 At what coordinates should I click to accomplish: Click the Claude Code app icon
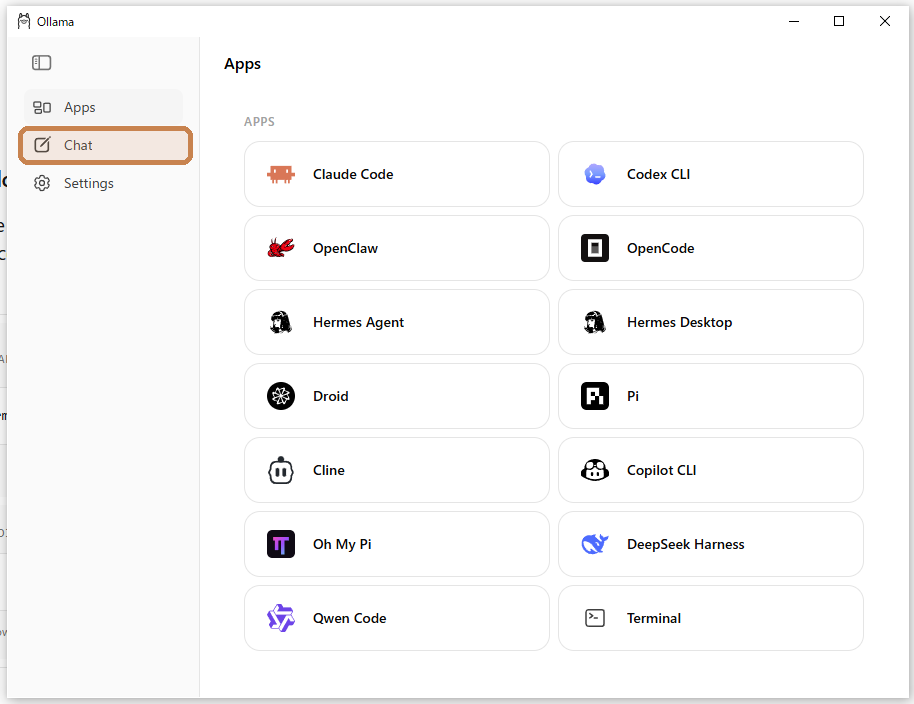click(x=281, y=174)
